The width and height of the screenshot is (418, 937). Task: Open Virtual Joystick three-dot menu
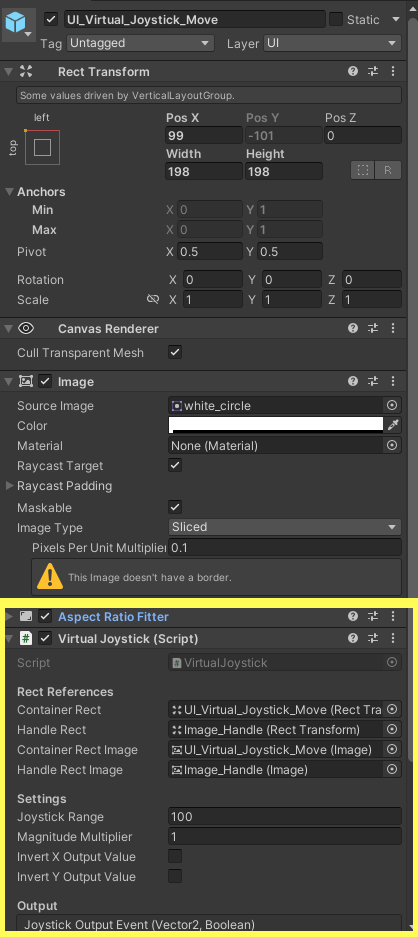[393, 638]
